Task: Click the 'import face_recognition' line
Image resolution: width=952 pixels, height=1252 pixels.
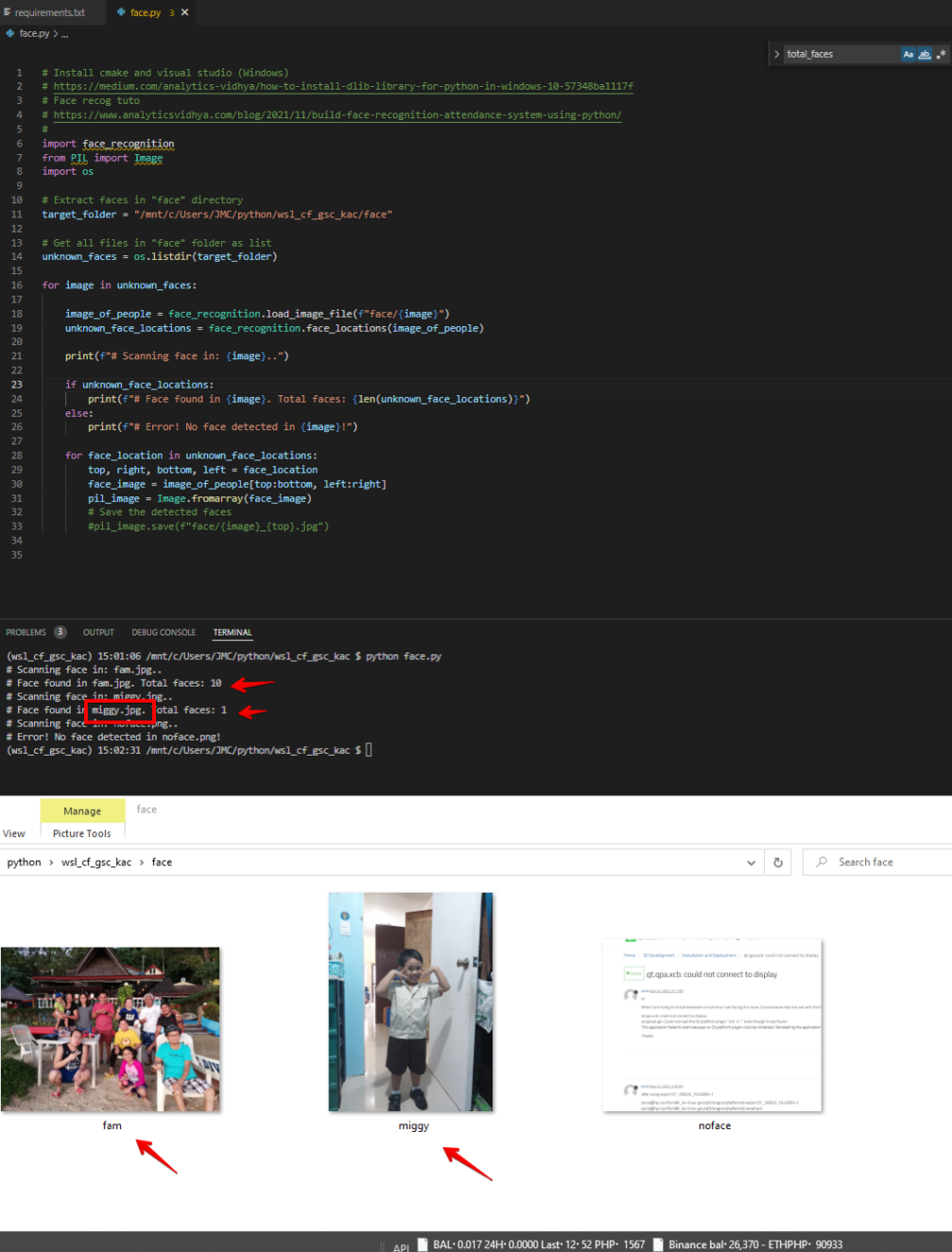Action: (x=108, y=144)
